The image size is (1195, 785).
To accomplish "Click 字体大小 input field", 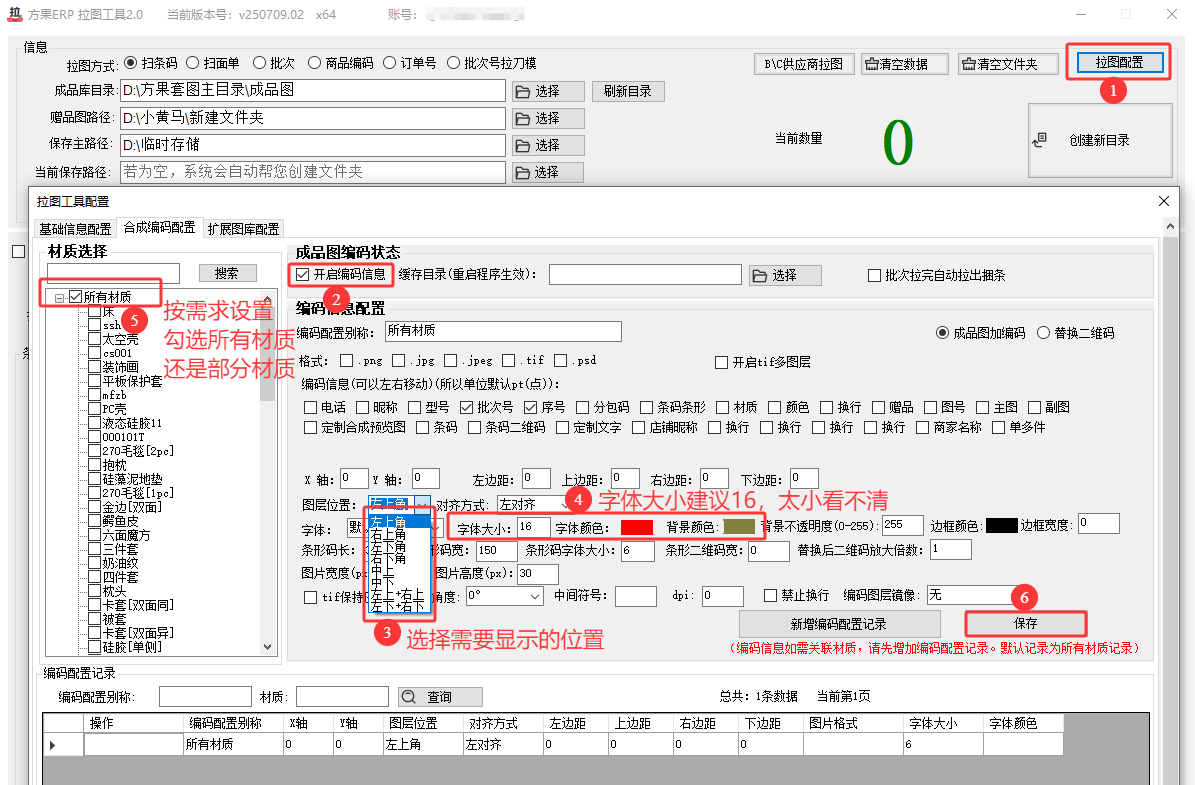I will click(x=533, y=527).
